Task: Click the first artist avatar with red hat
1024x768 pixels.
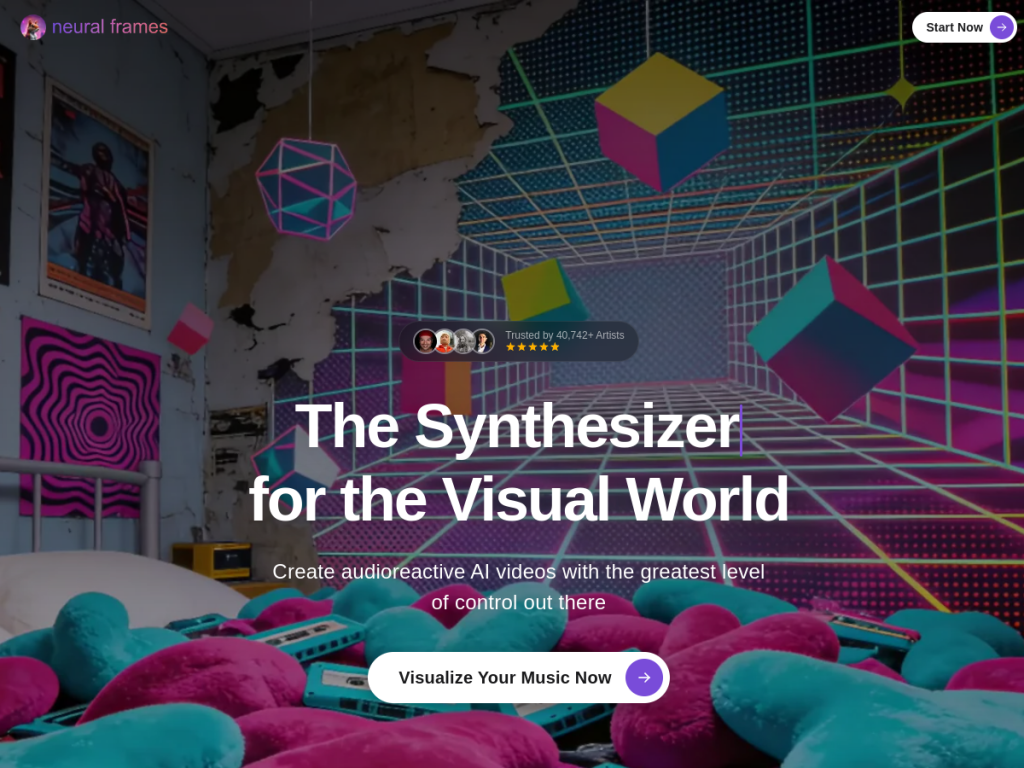Action: [425, 342]
